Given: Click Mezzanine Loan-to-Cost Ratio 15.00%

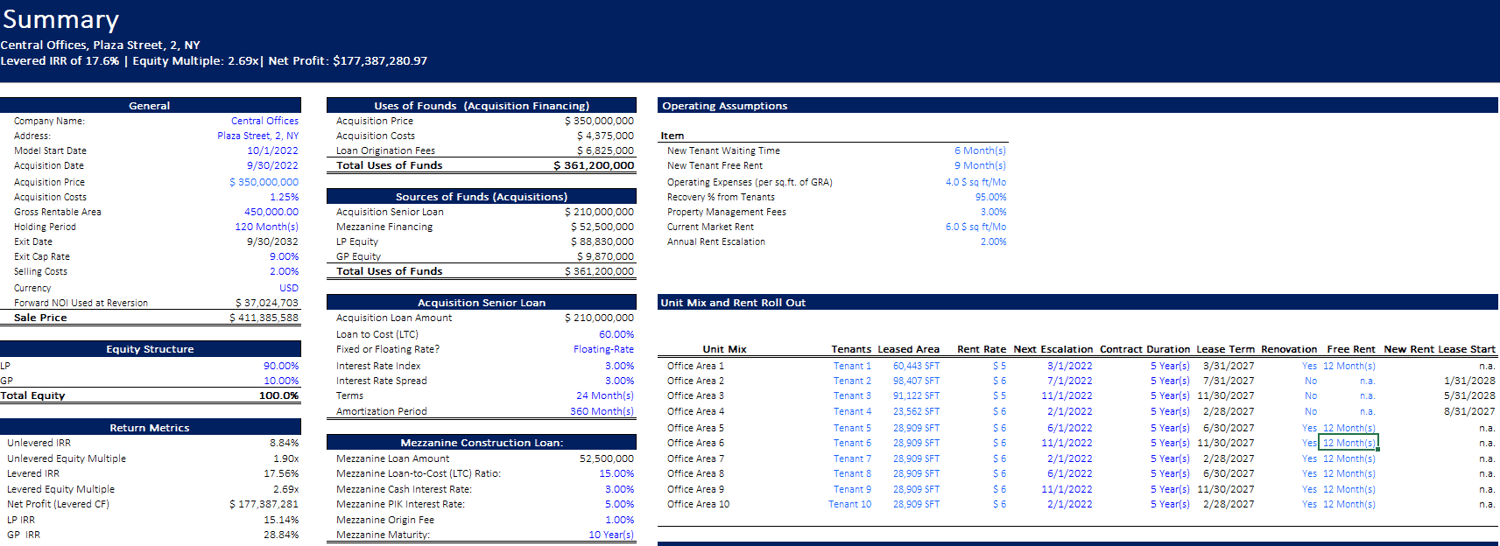Looking at the screenshot, I should pos(619,474).
